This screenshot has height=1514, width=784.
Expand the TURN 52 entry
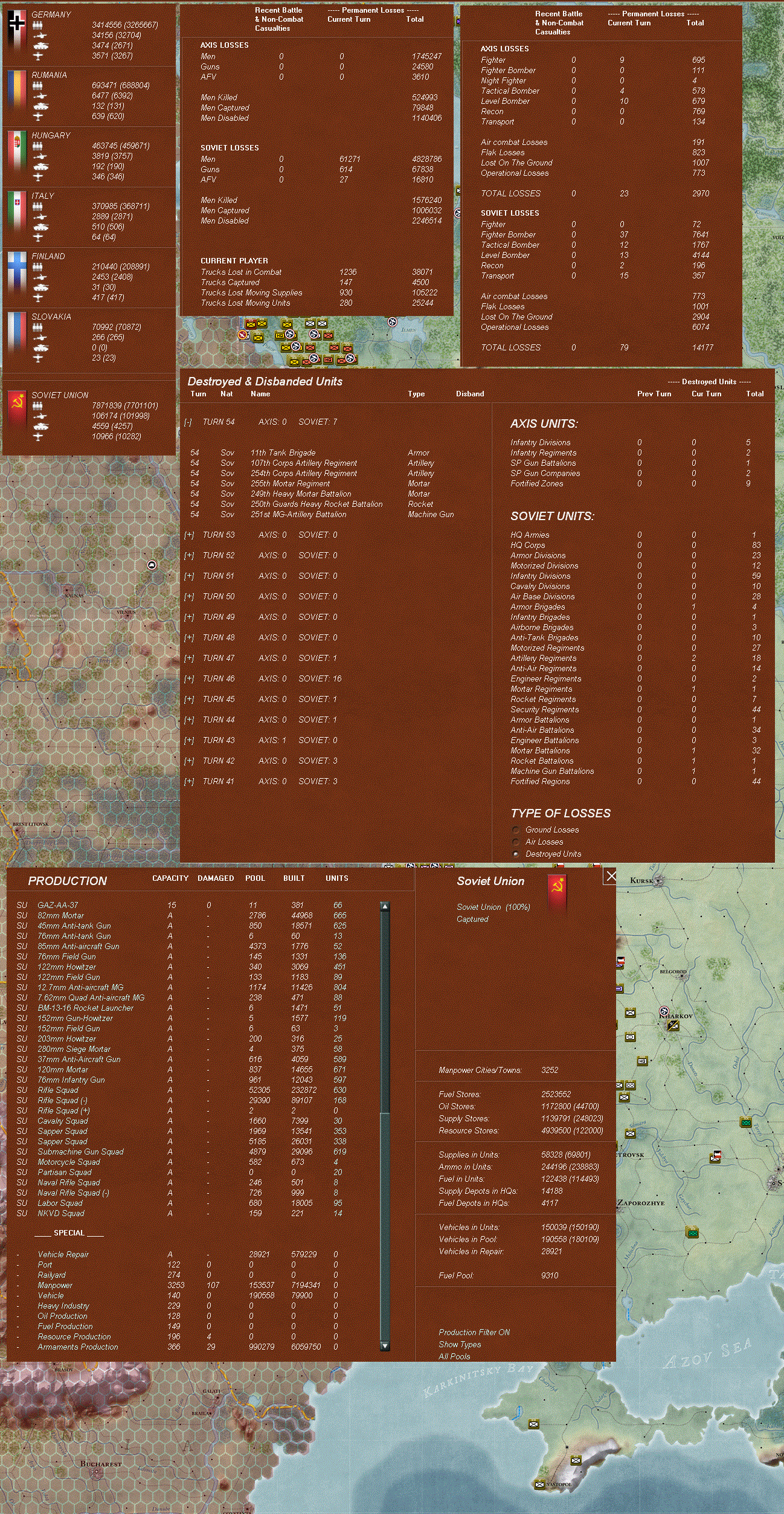pos(189,556)
